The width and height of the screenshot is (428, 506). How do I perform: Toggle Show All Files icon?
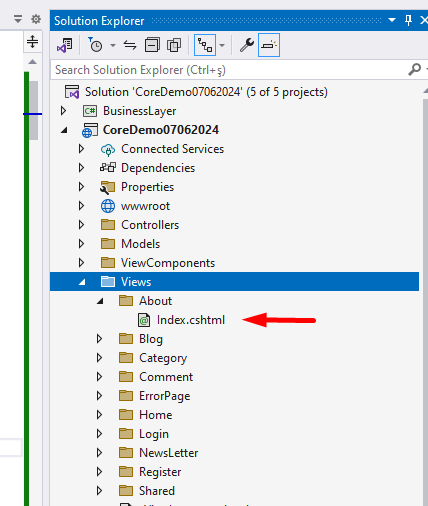tap(174, 45)
